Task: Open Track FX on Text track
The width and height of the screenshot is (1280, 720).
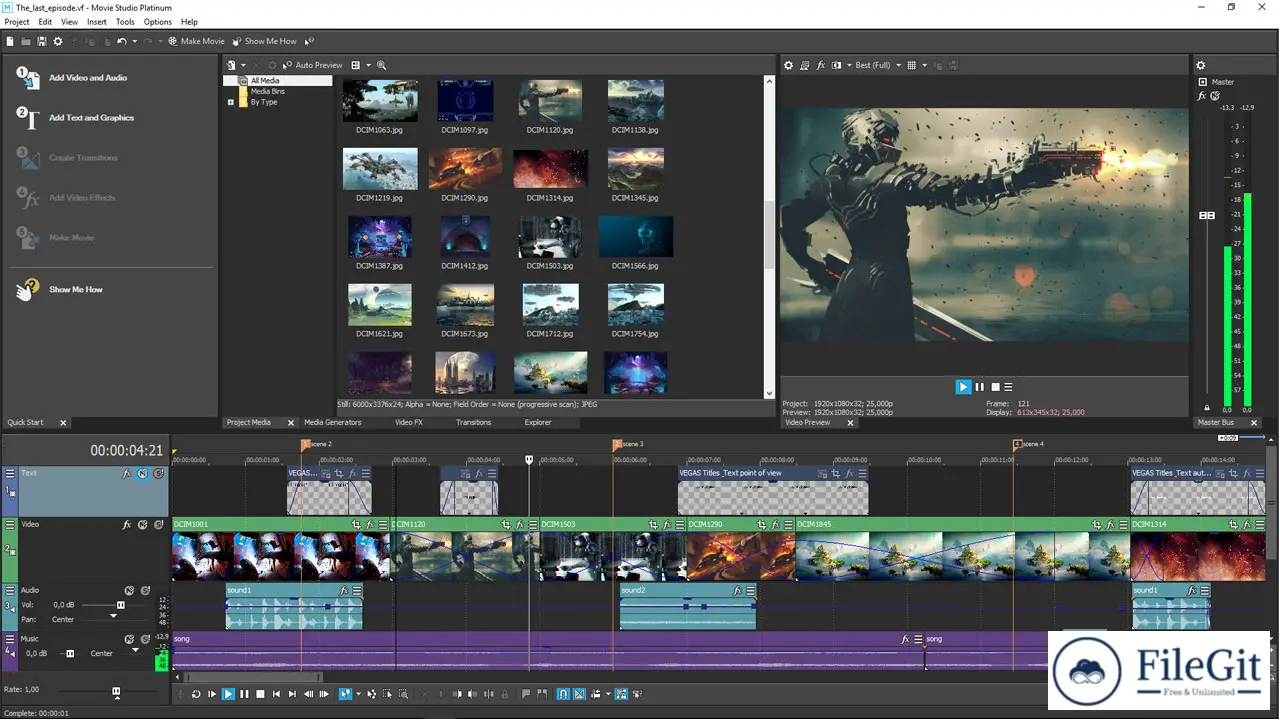Action: click(x=127, y=473)
